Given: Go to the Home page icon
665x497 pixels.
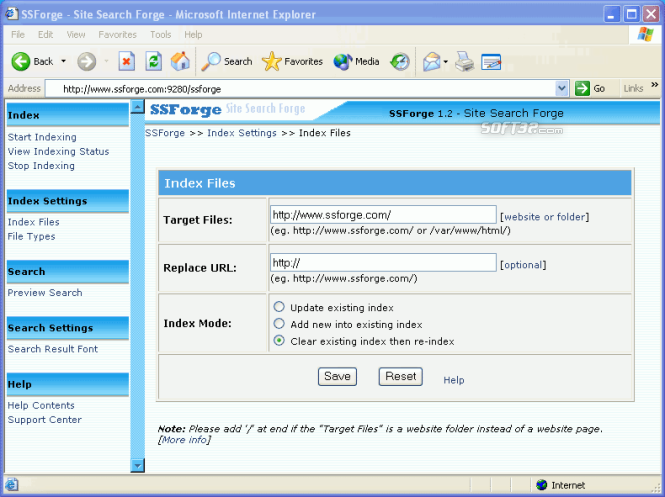Looking at the screenshot, I should [180, 61].
